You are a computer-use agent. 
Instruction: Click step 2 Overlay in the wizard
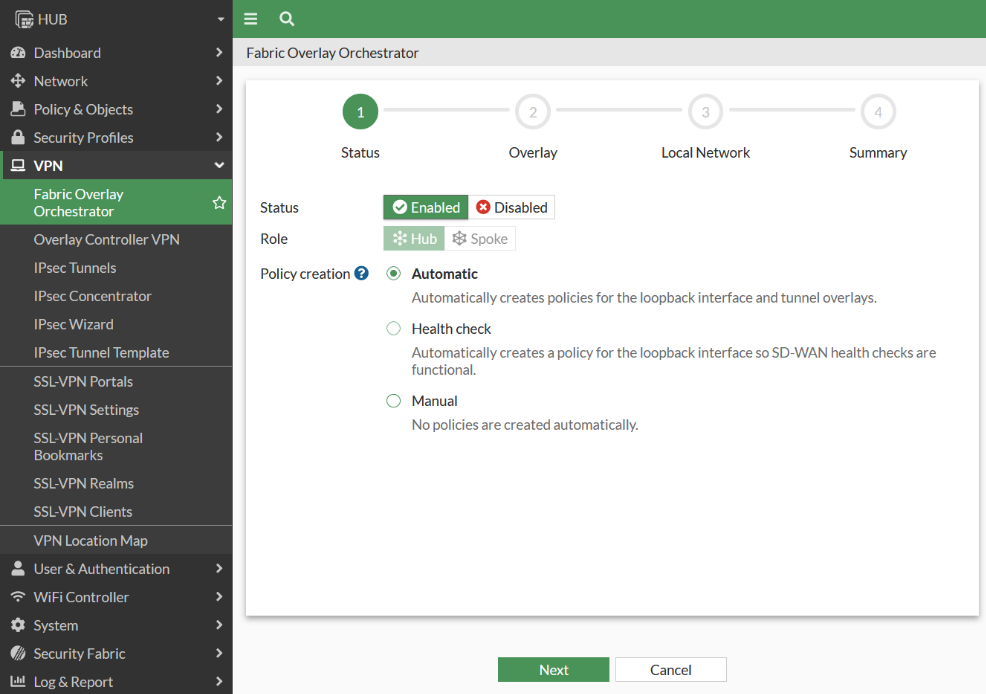point(532,112)
